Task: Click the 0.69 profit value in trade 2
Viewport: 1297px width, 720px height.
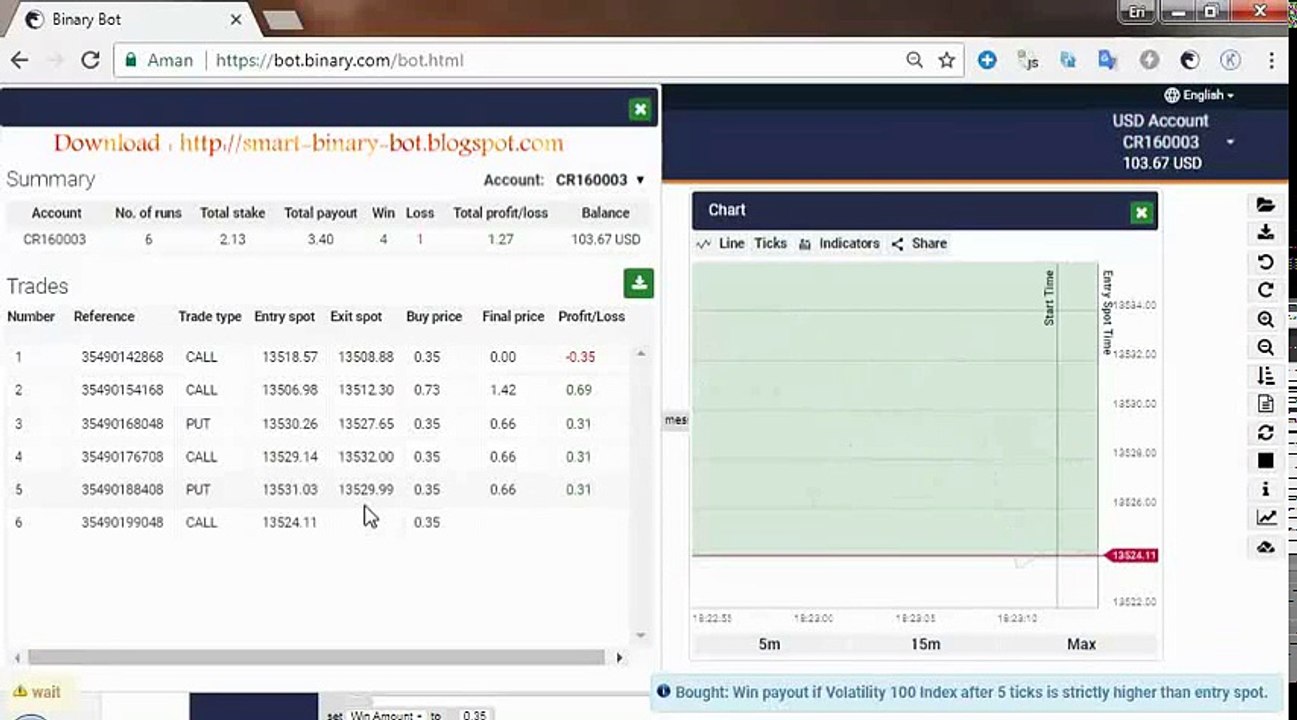Action: tap(579, 390)
